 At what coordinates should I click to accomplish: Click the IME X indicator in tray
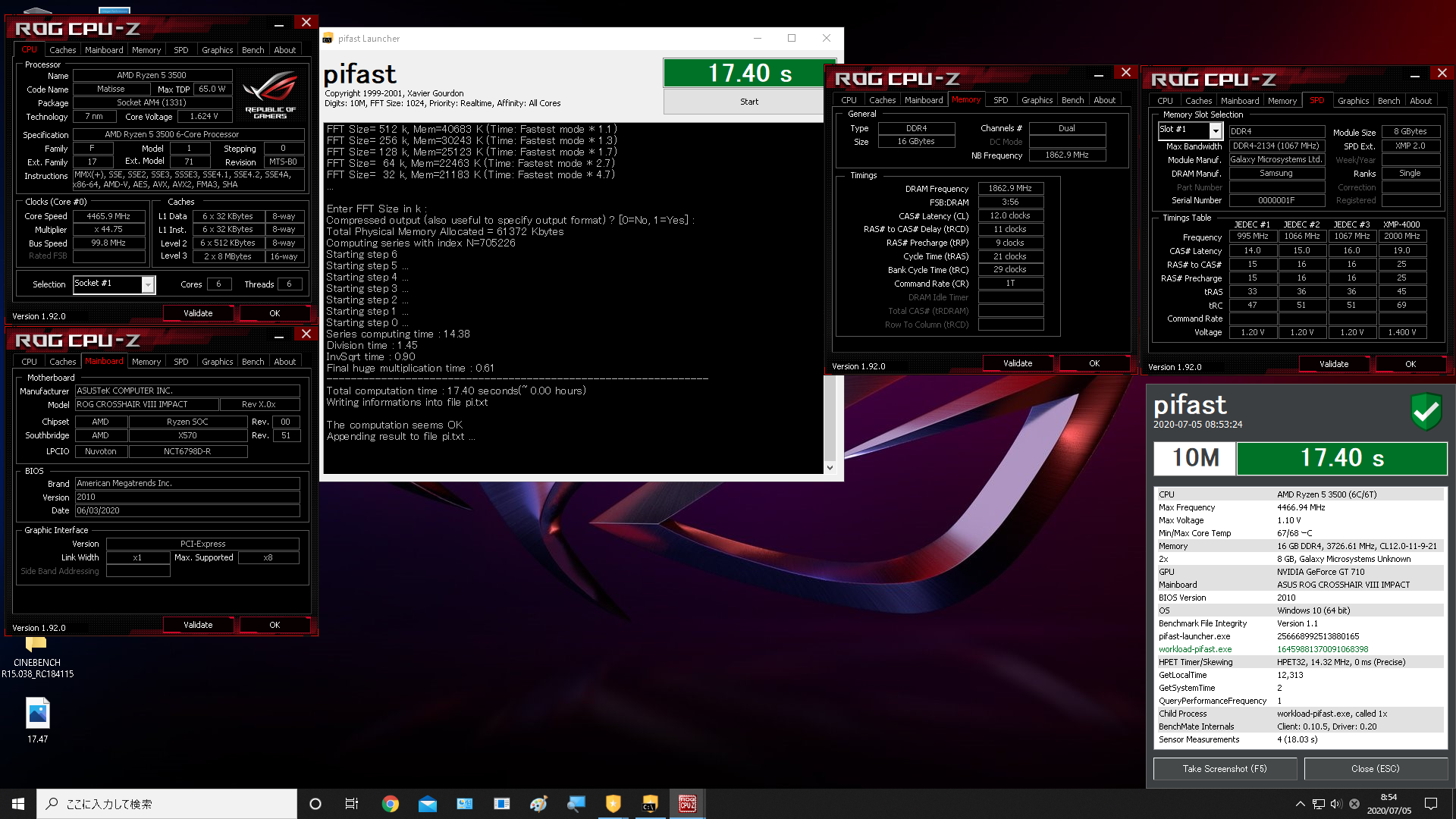pyautogui.click(x=1354, y=804)
